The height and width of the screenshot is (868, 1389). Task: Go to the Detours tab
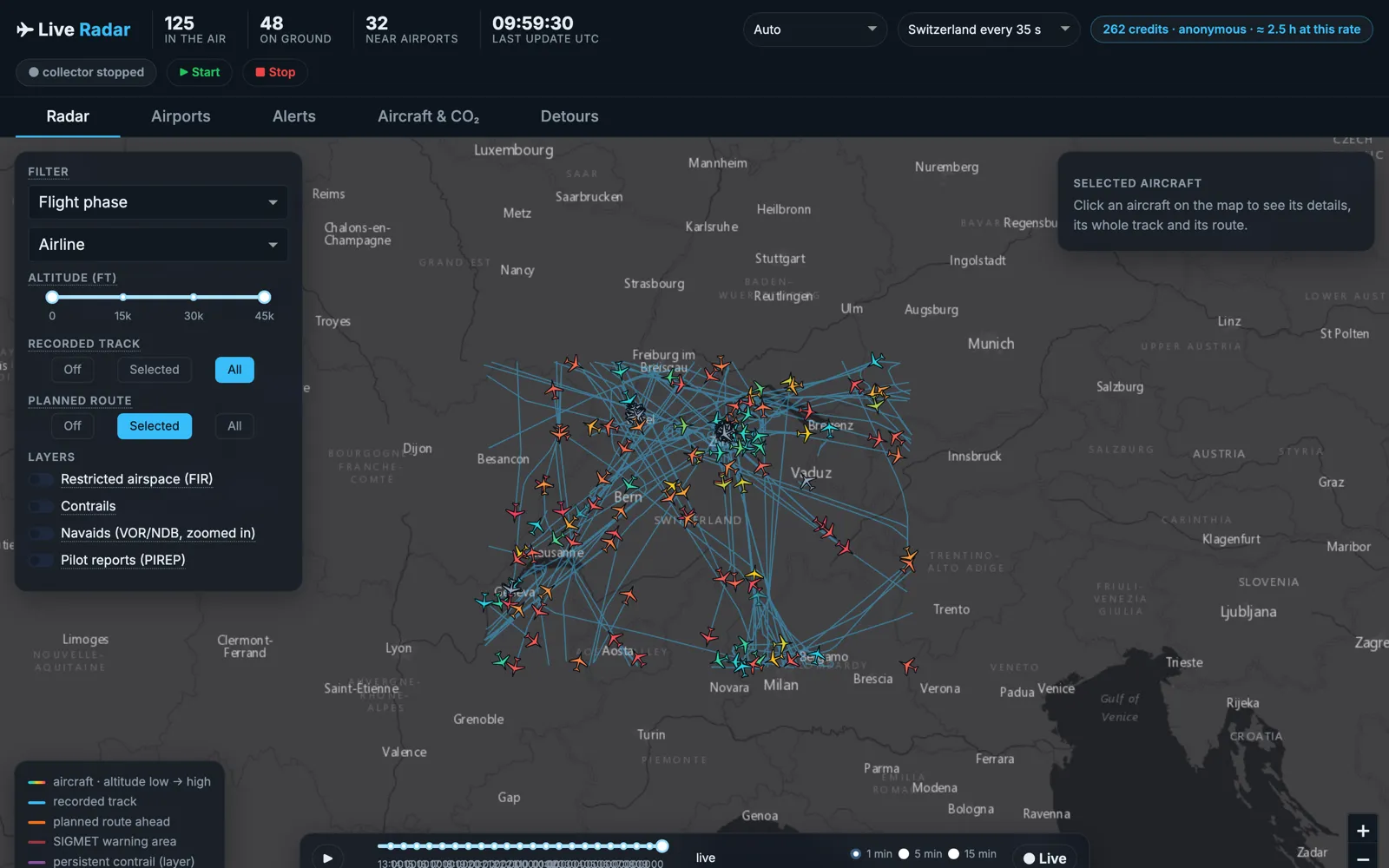[x=569, y=116]
